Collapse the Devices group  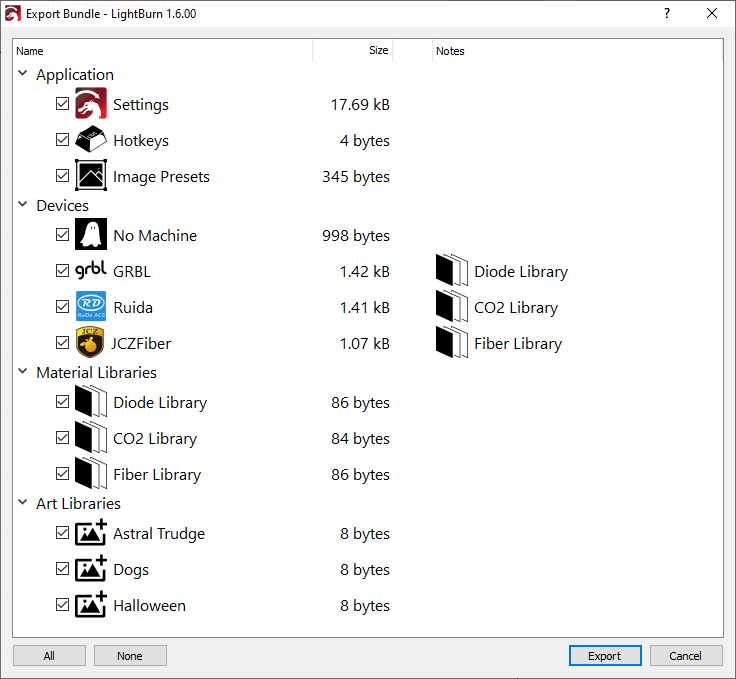tap(23, 204)
